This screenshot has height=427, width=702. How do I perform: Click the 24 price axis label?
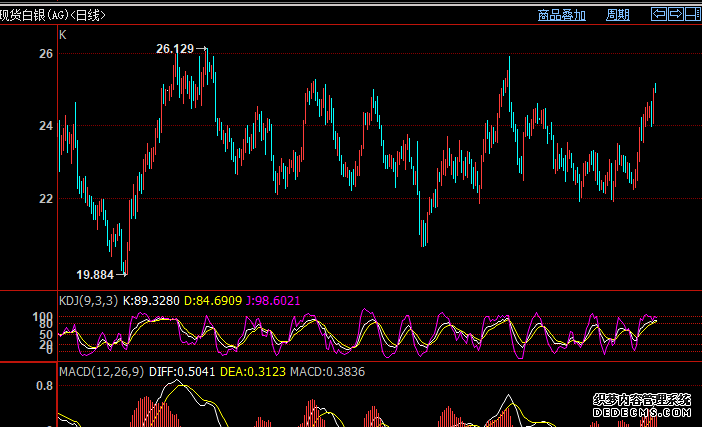click(46, 126)
